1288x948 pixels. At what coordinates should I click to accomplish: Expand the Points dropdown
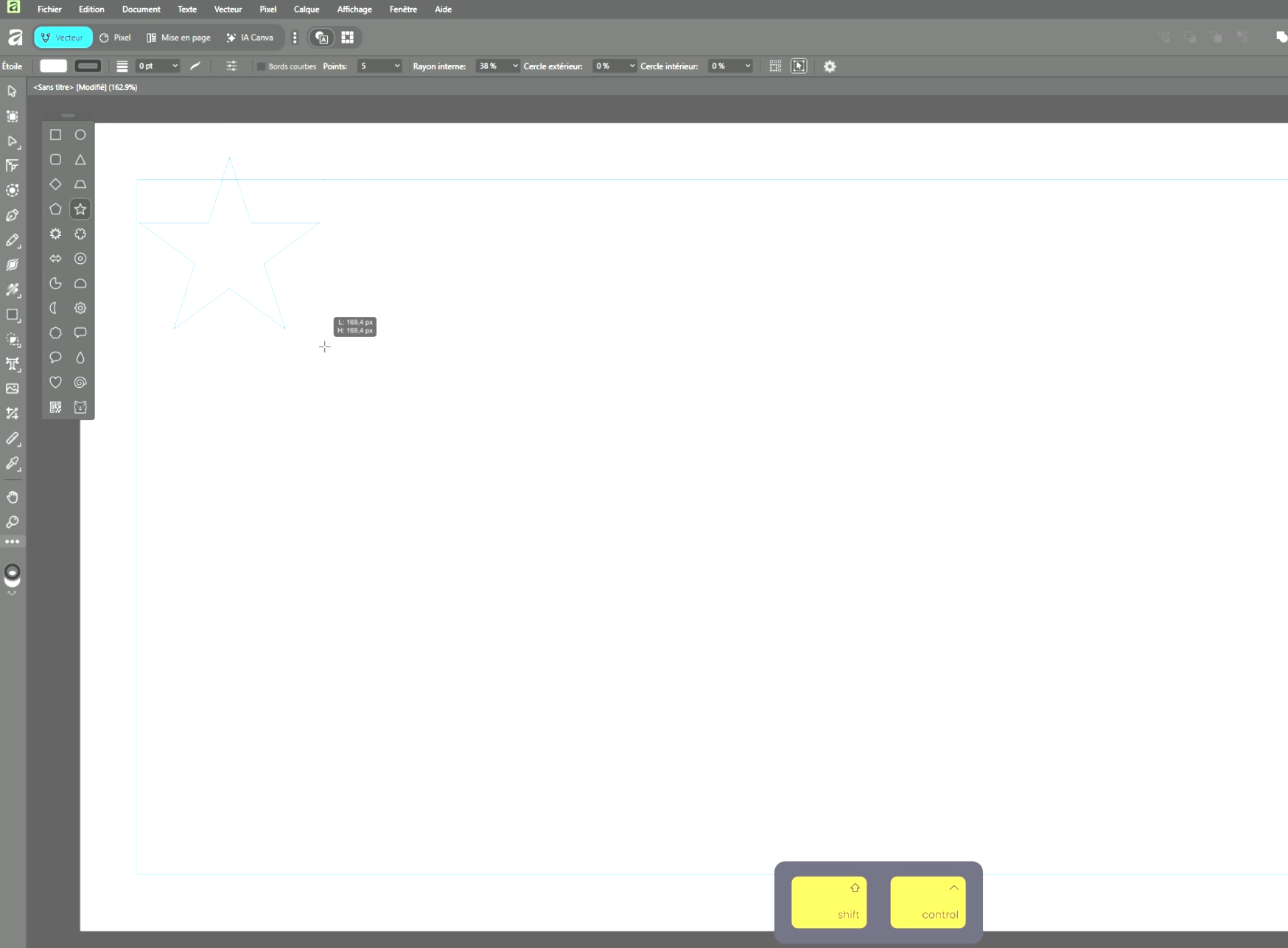tap(397, 66)
